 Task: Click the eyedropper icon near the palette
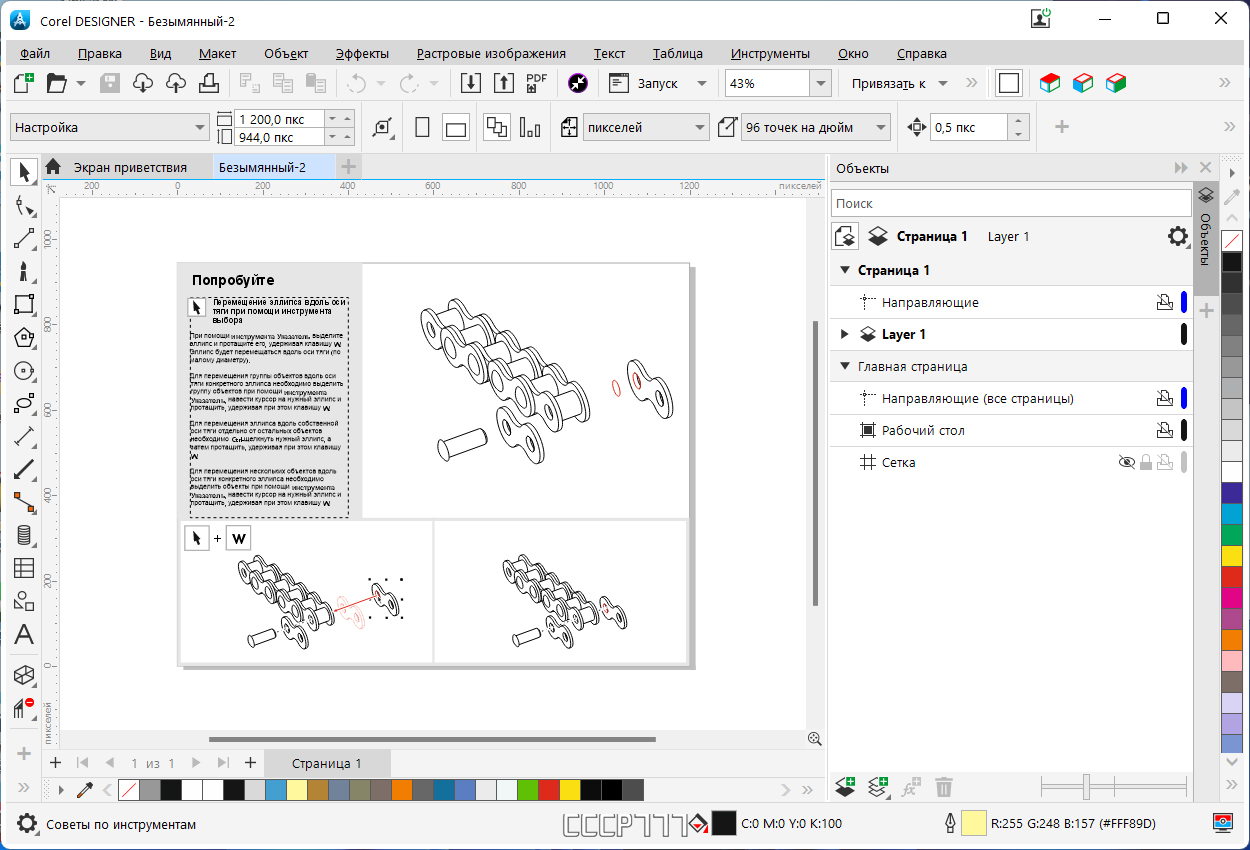pyautogui.click(x=85, y=790)
